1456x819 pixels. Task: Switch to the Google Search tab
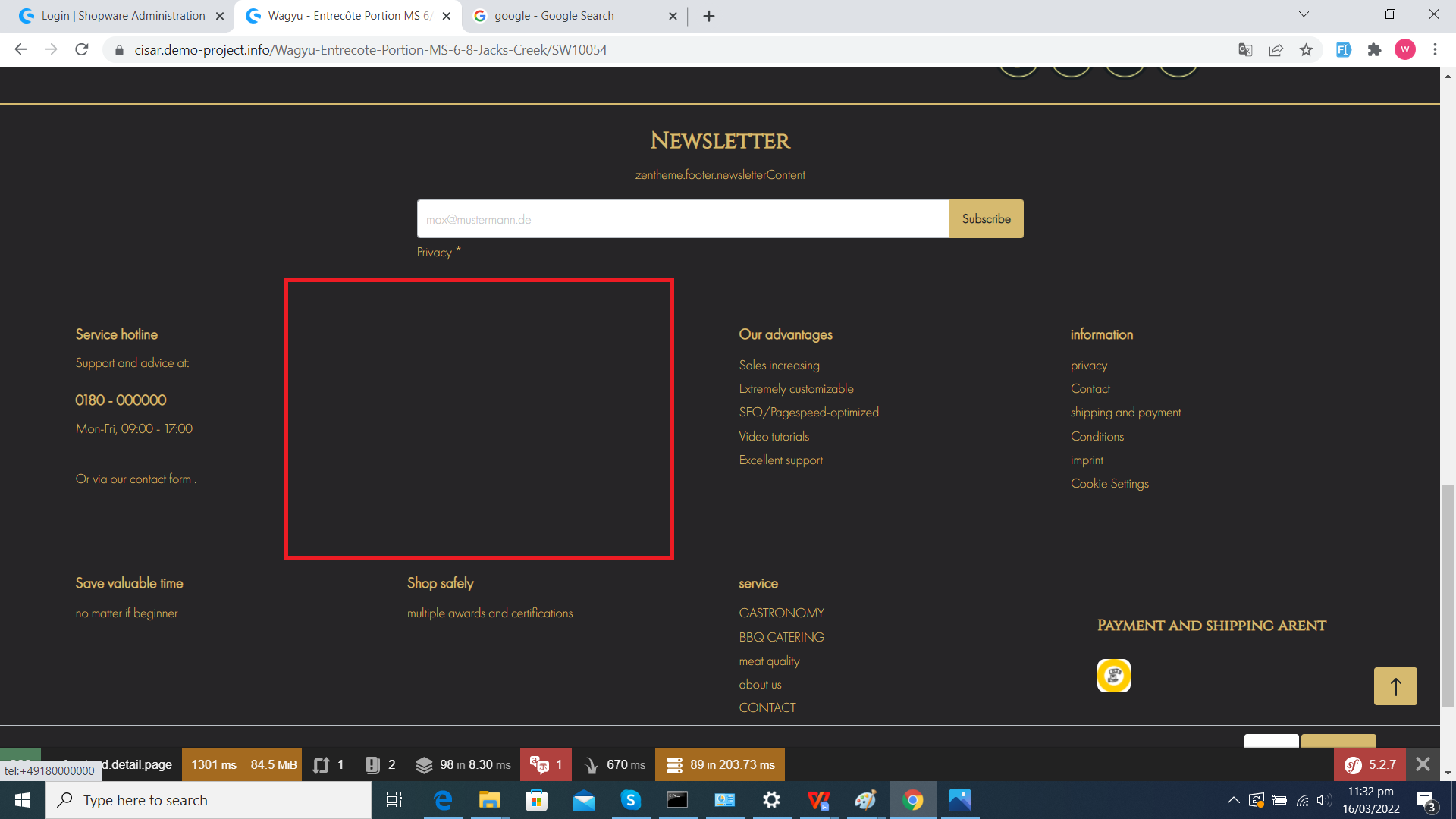[x=574, y=16]
